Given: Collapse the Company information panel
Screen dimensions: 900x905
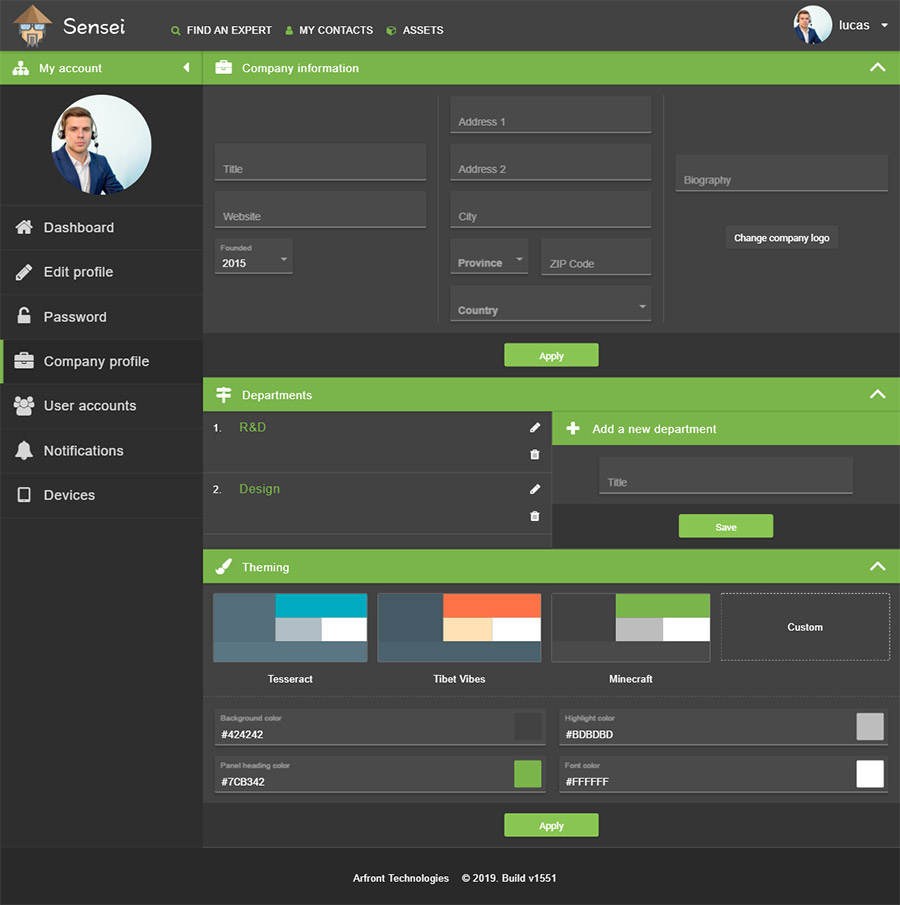Looking at the screenshot, I should click(877, 68).
